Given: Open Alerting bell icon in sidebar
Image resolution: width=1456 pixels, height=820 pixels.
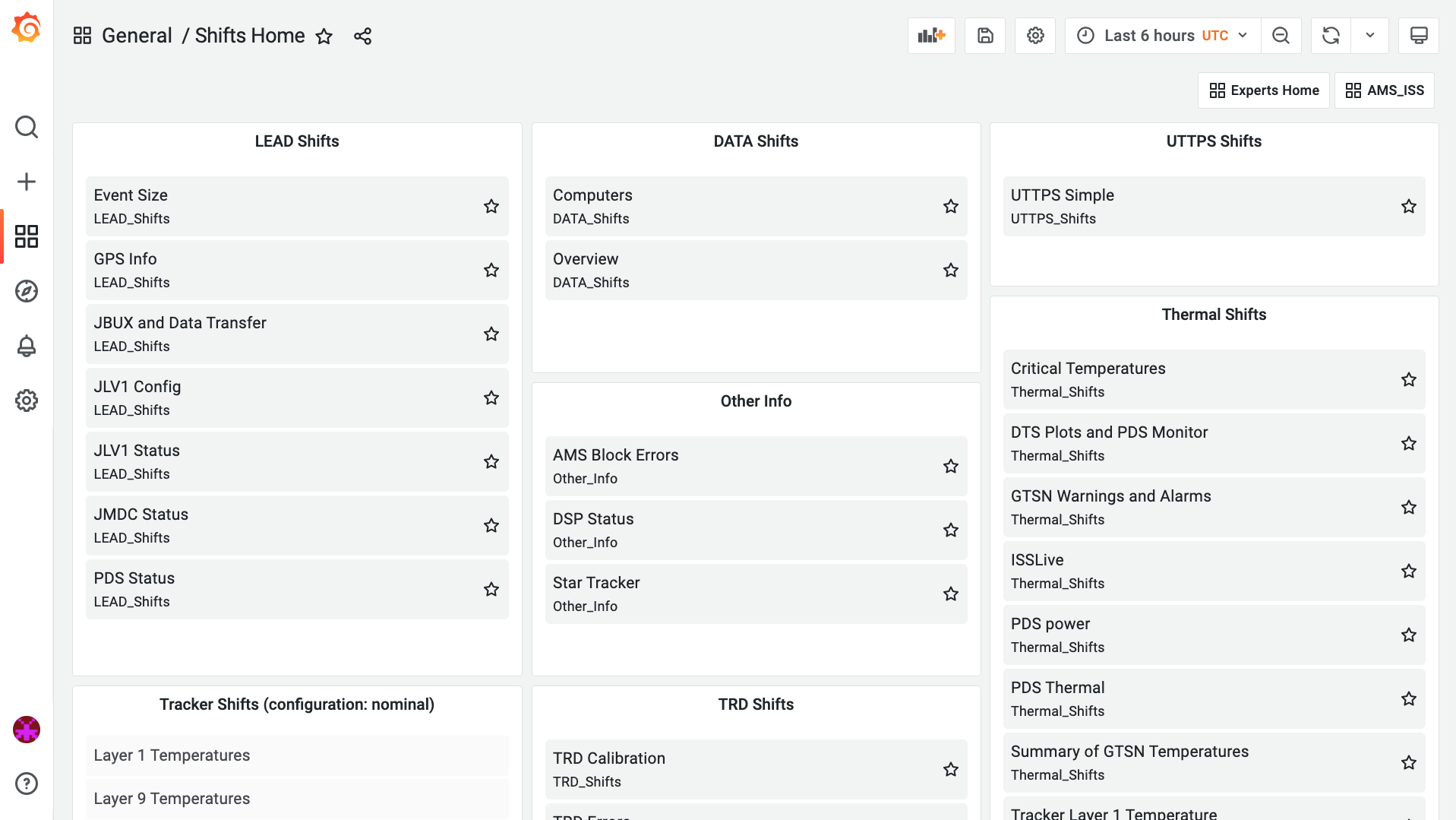Looking at the screenshot, I should point(27,346).
